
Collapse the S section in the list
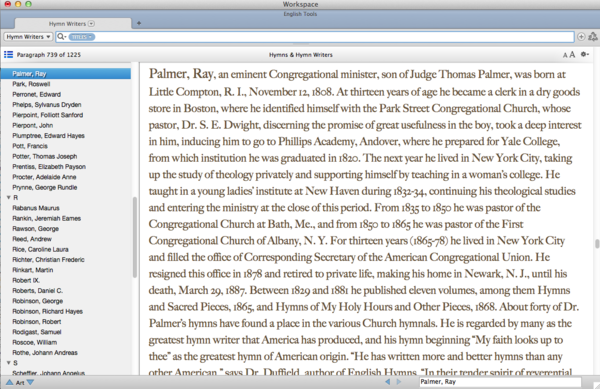tap(8, 363)
